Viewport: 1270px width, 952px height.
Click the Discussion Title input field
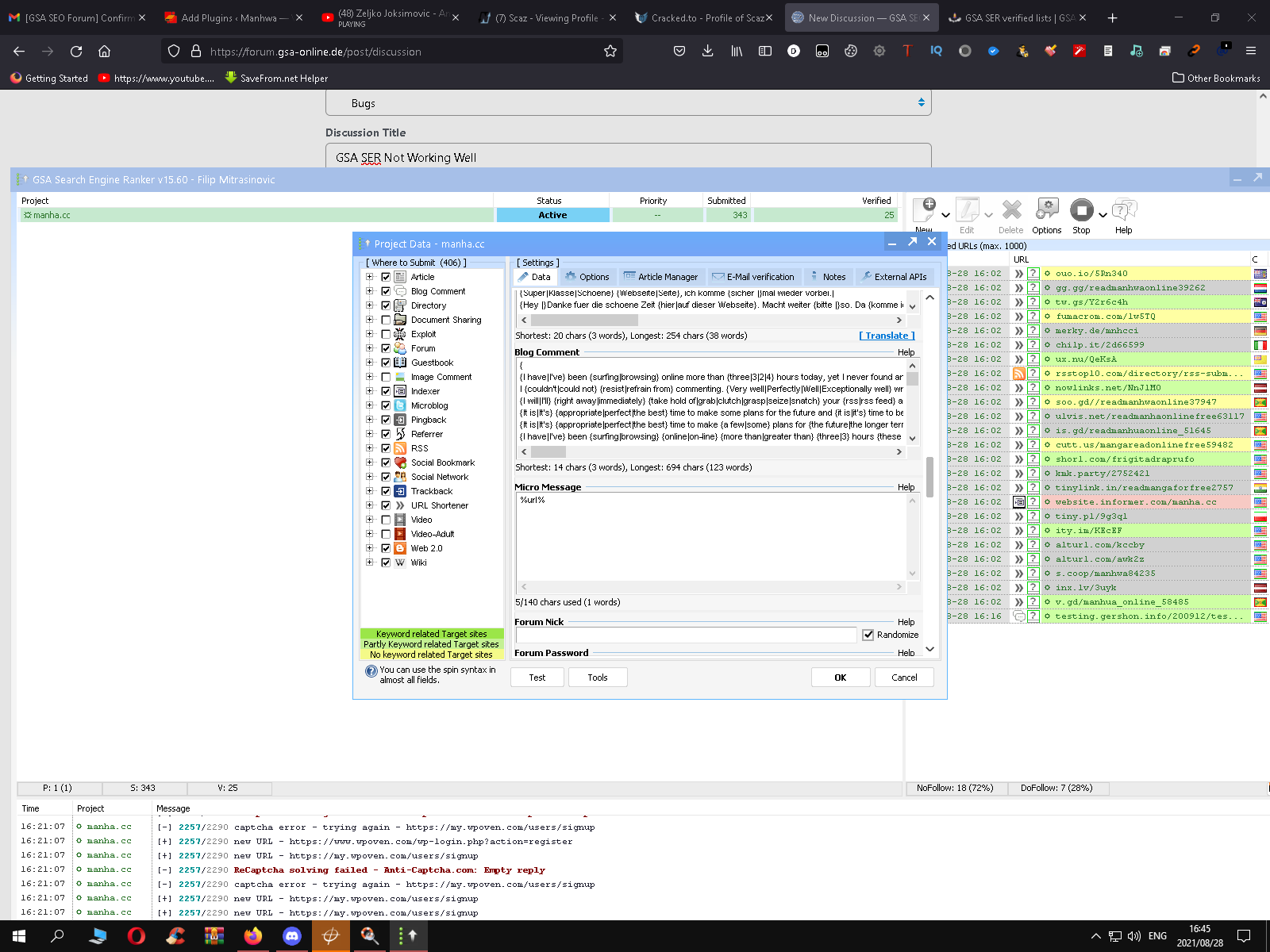628,157
